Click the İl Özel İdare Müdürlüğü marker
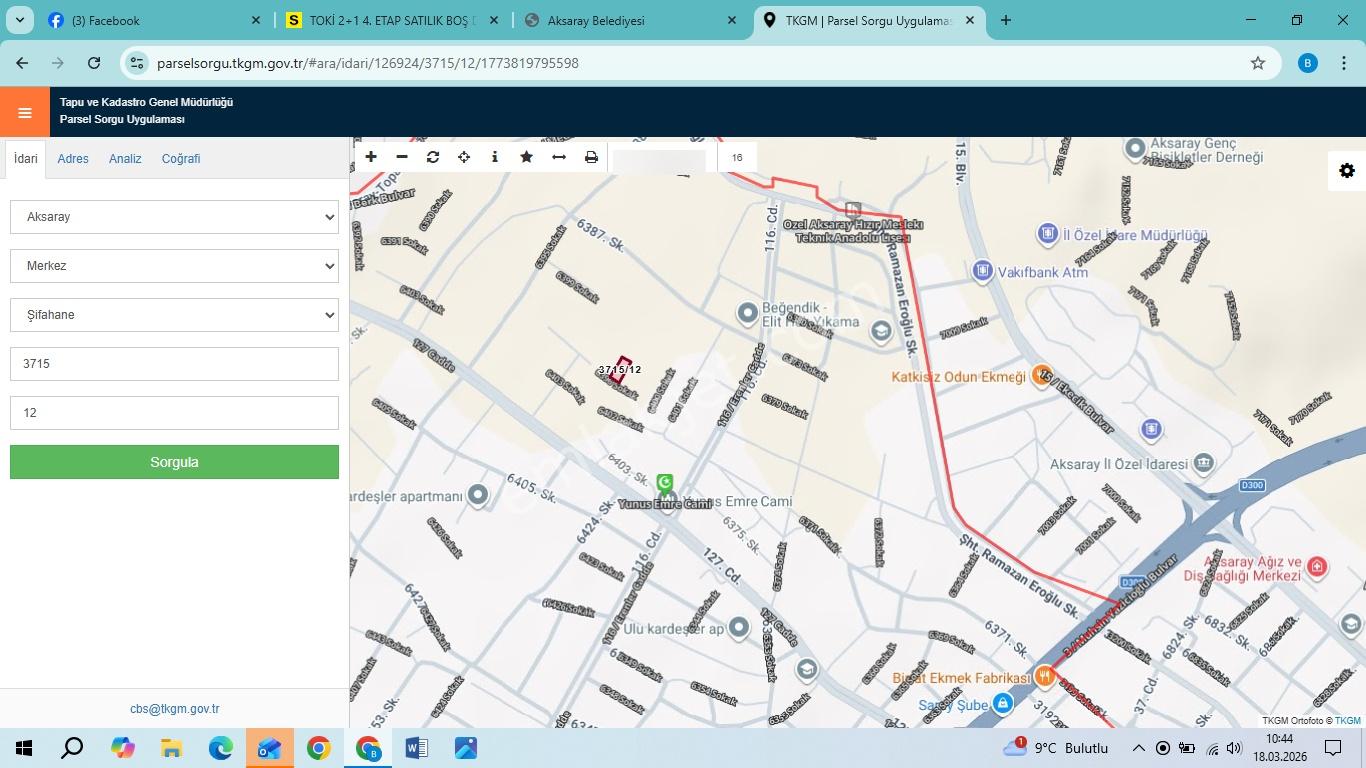 coord(1047,234)
